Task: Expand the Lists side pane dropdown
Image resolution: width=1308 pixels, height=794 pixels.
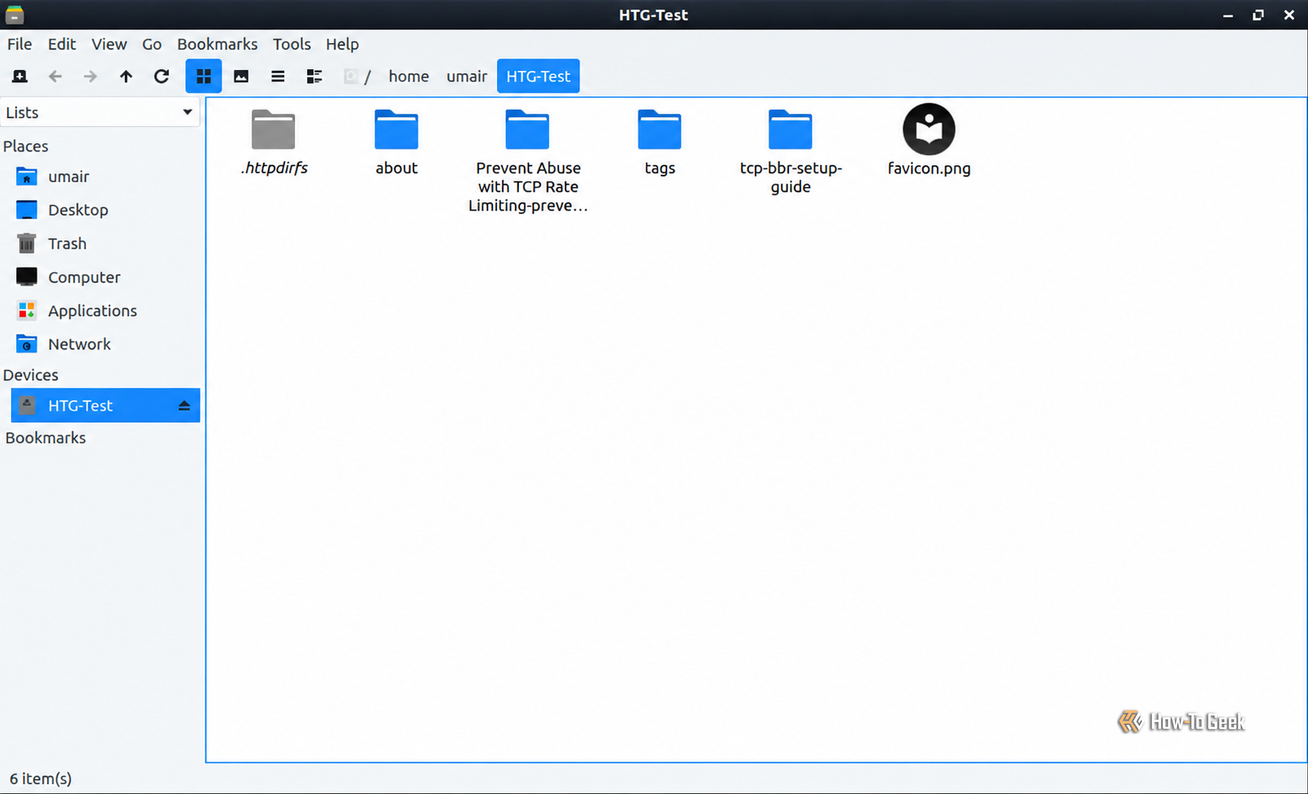Action: click(100, 112)
